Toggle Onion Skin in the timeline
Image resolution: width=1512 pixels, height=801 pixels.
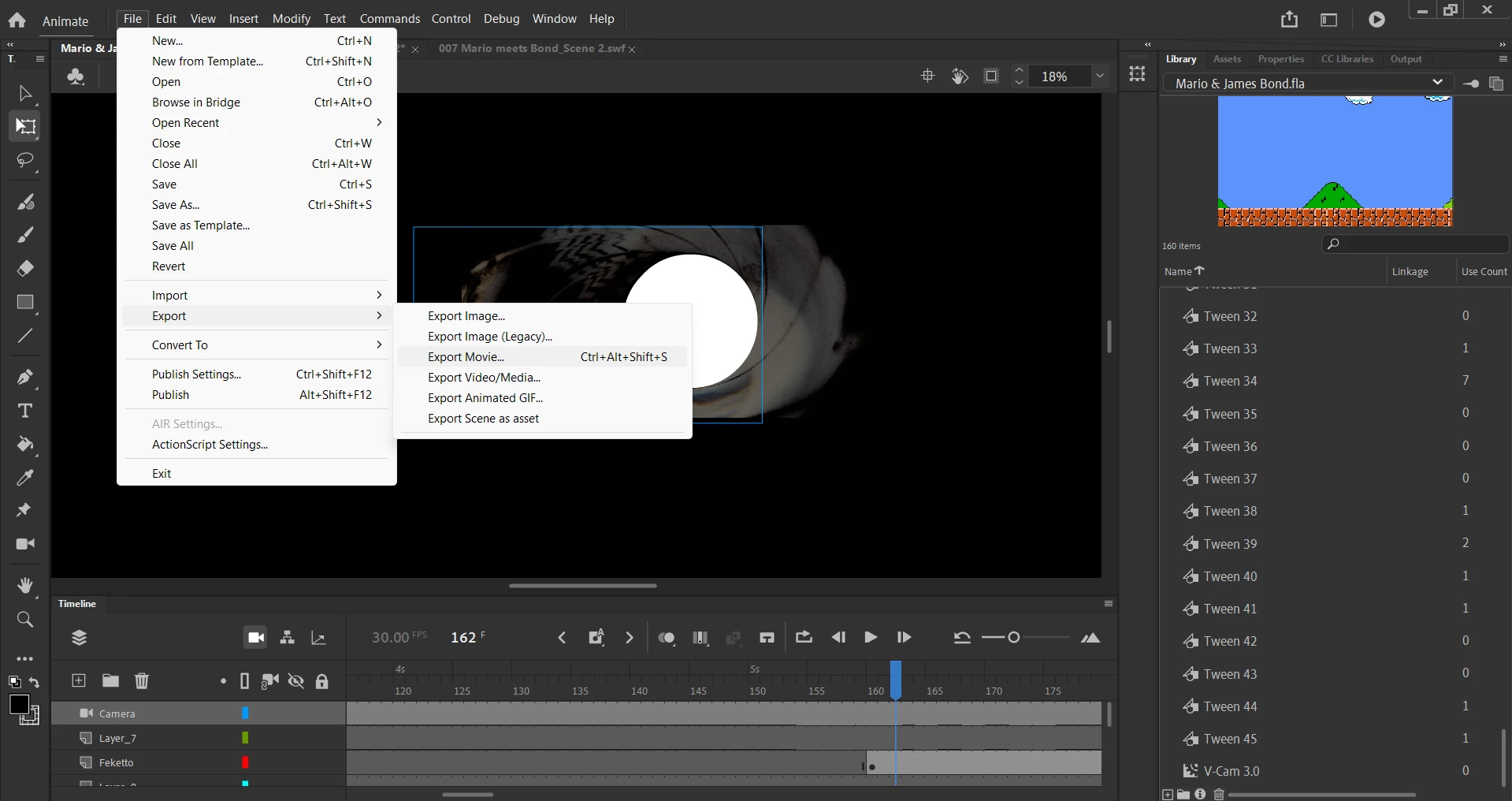667,638
